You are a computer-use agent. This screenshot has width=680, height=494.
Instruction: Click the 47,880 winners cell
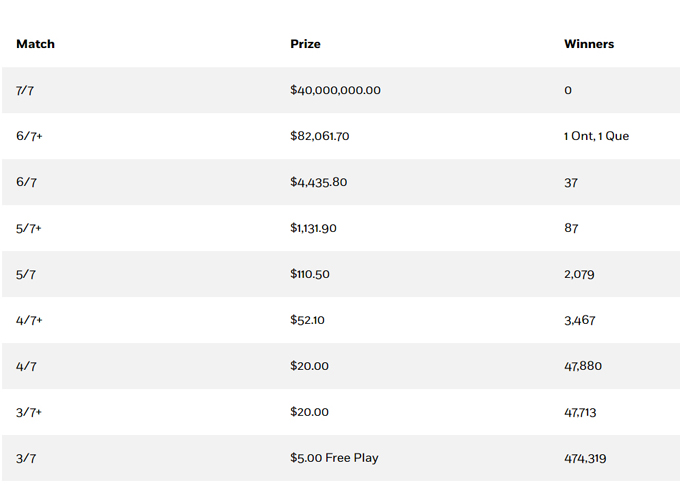click(583, 367)
